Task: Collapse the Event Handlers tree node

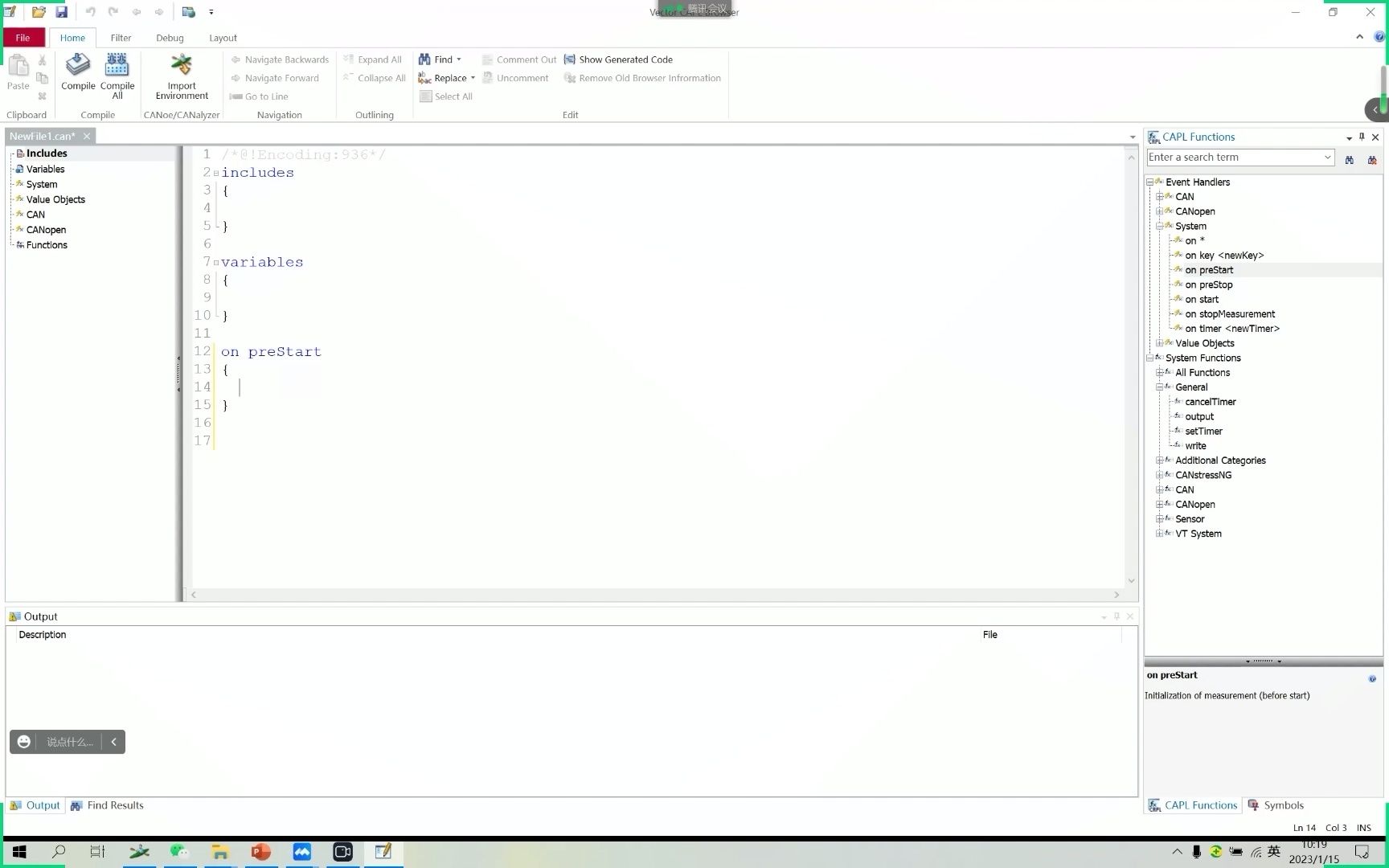Action: (x=1149, y=182)
